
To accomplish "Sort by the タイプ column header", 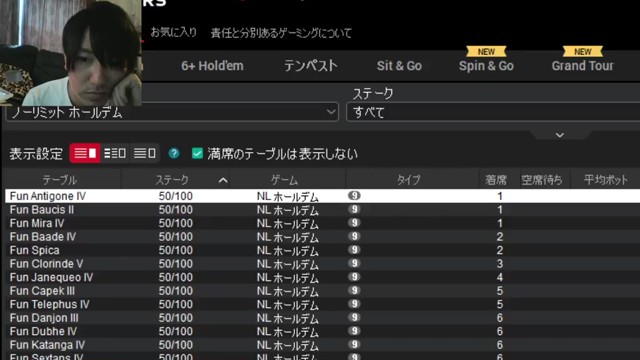I will [409, 180].
